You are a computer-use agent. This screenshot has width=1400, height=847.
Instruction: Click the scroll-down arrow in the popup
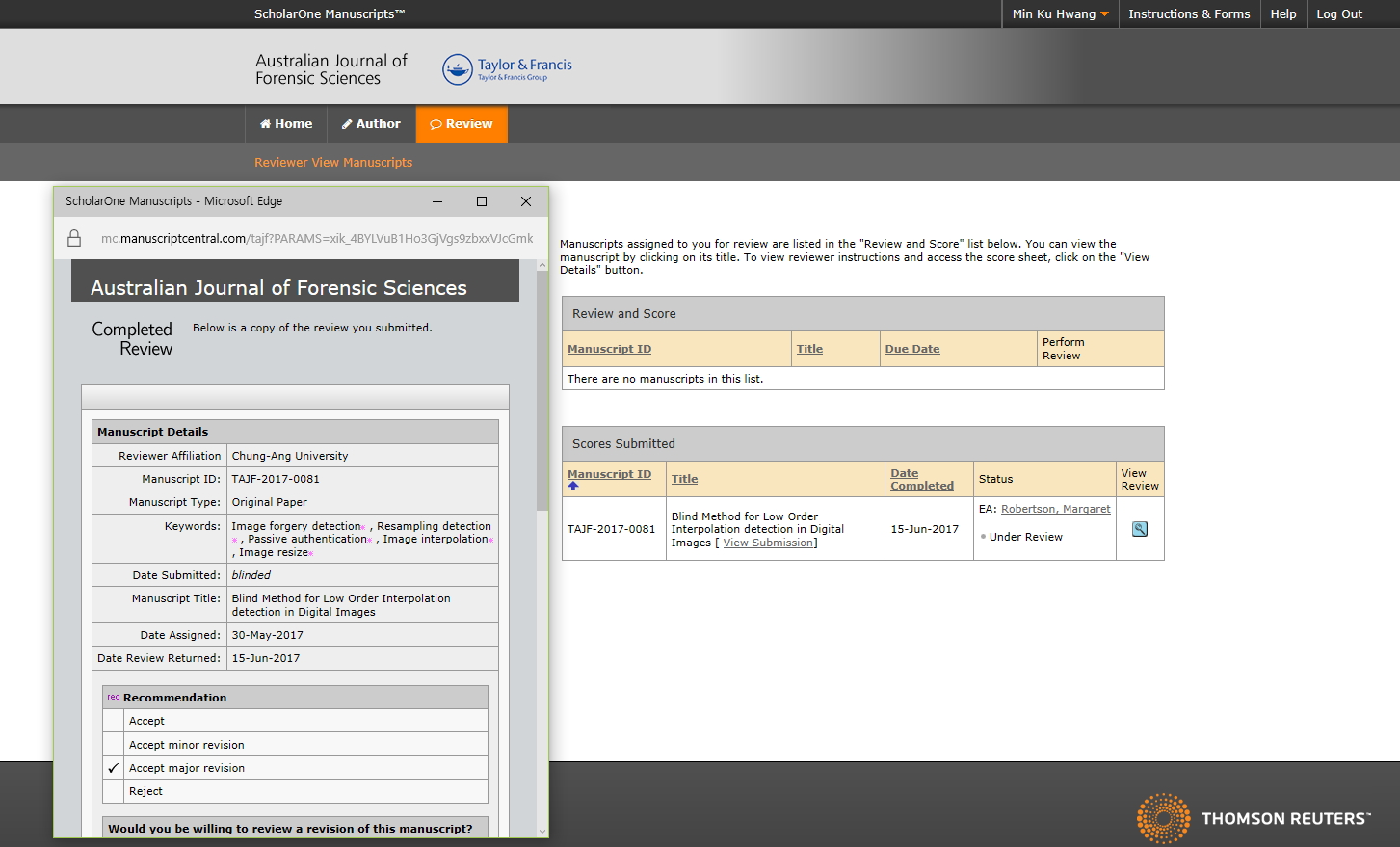(542, 831)
